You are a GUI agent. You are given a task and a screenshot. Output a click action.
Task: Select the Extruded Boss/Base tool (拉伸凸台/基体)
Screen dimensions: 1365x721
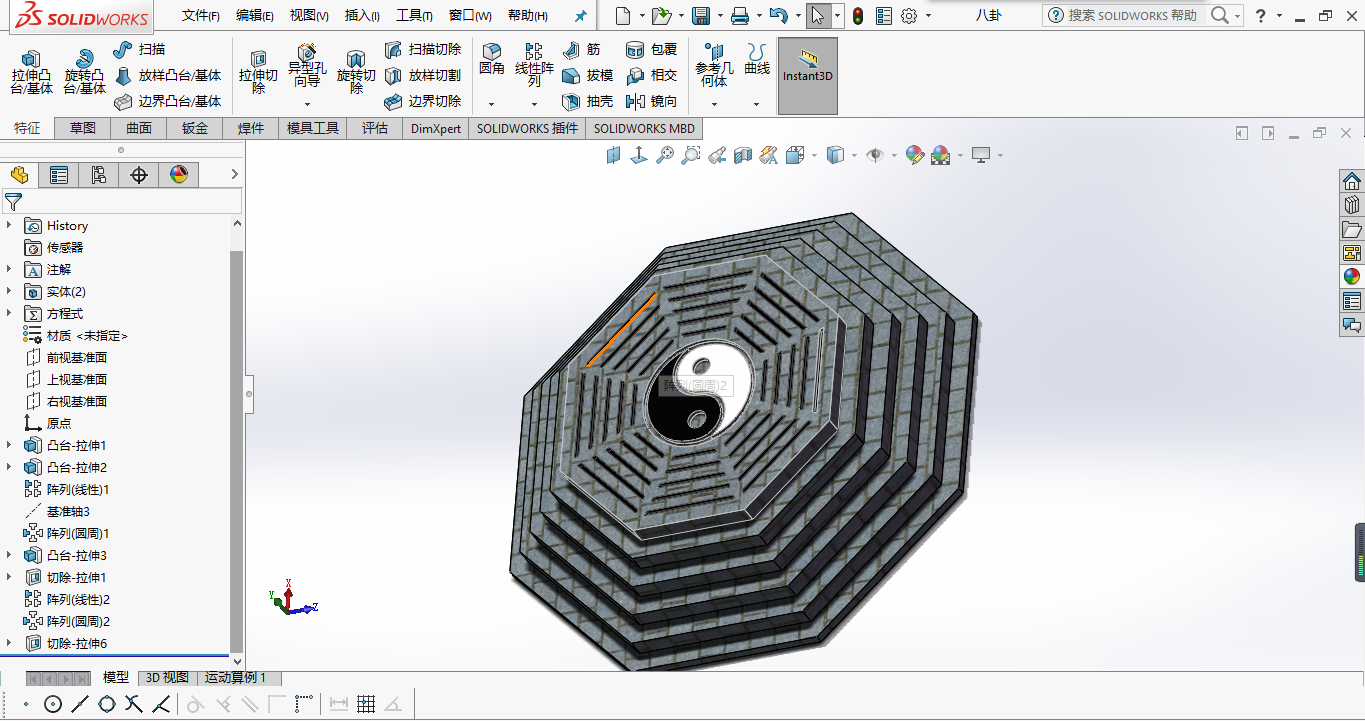pyautogui.click(x=31, y=72)
